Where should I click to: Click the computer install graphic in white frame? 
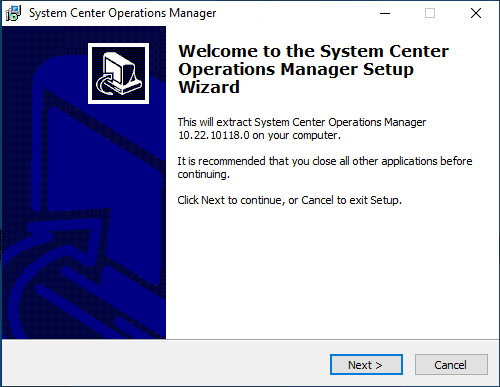pyautogui.click(x=118, y=73)
